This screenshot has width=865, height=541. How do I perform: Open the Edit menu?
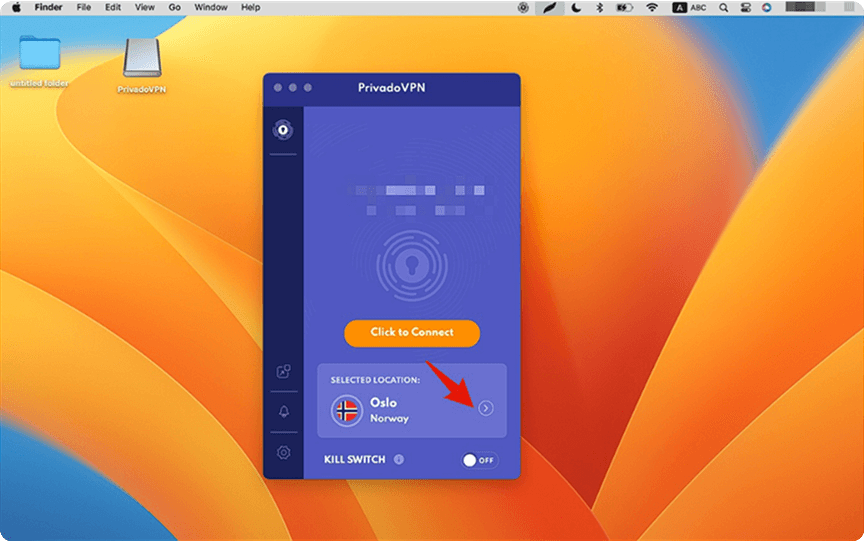tap(113, 8)
